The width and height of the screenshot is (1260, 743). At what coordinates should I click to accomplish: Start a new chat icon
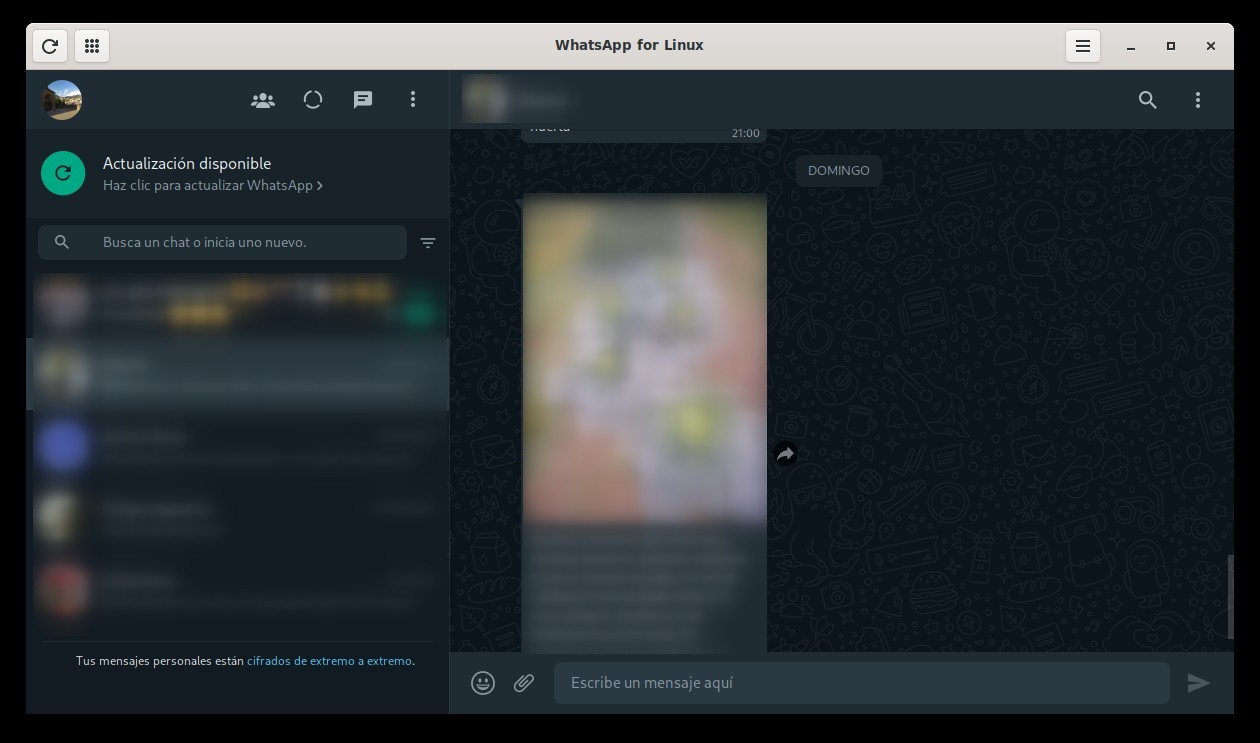click(363, 100)
